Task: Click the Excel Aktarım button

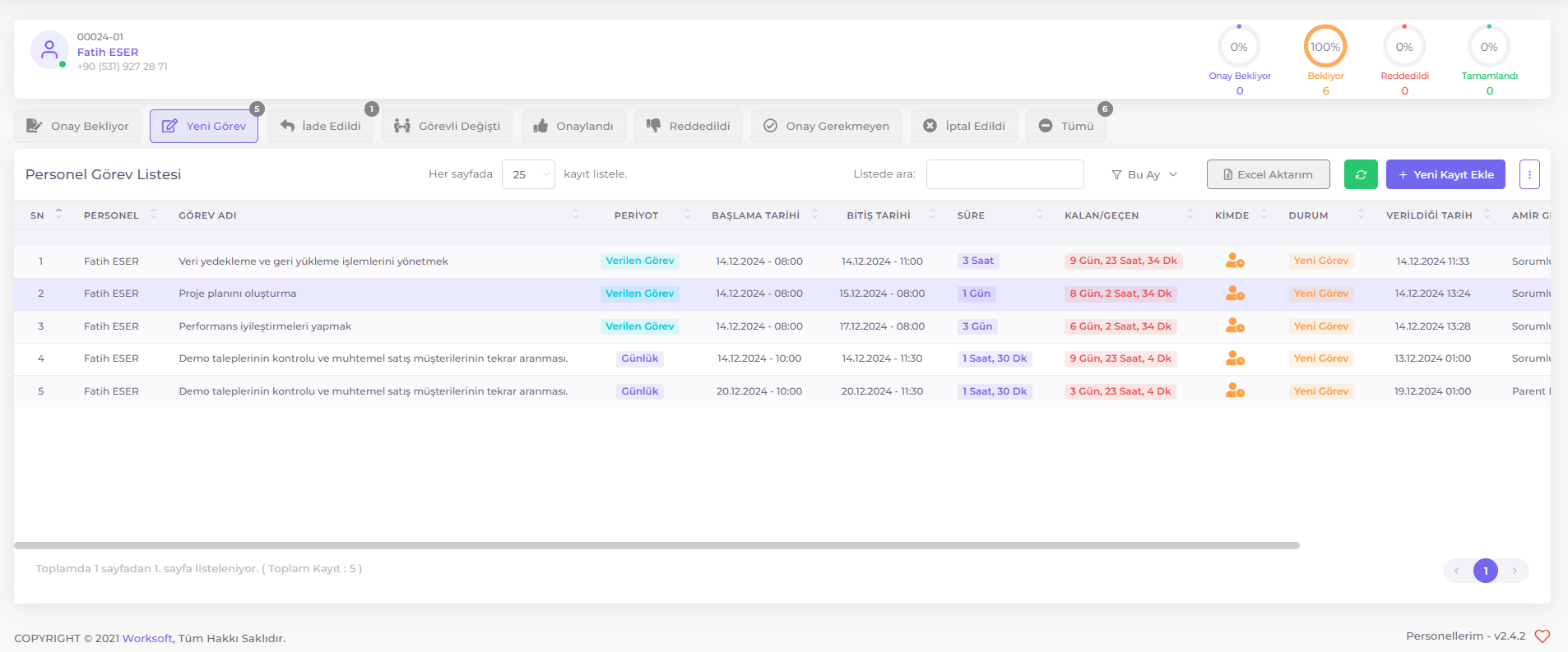Action: [x=1268, y=174]
